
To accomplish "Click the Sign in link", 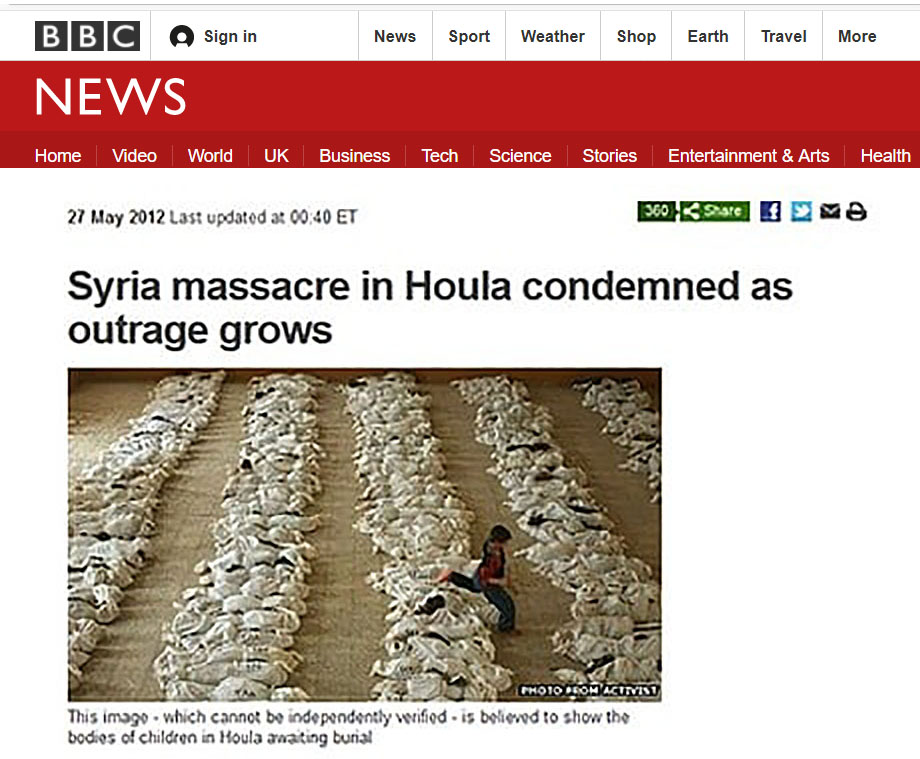I will pos(230,36).
